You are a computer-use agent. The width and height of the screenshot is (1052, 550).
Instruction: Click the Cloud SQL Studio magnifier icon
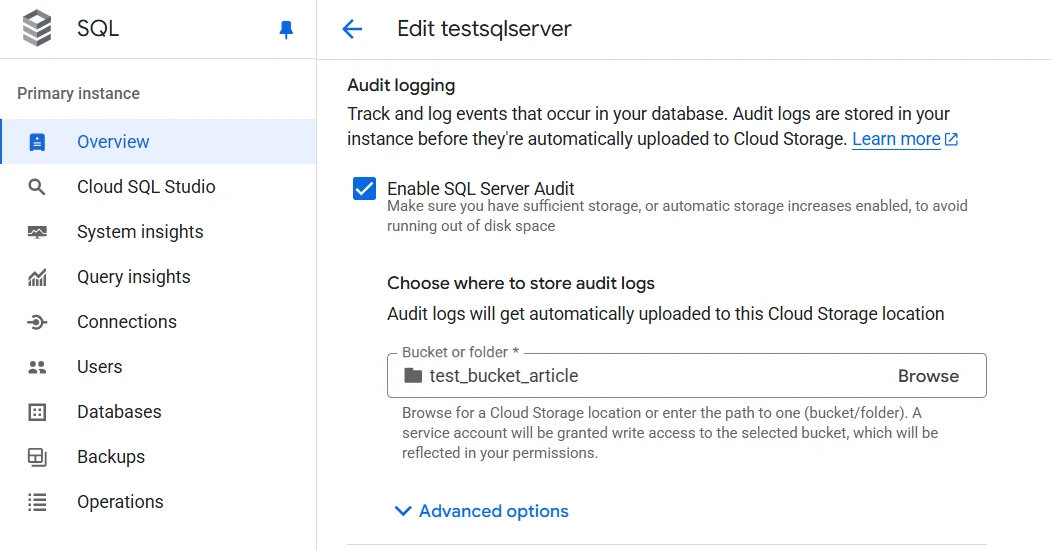tap(37, 187)
